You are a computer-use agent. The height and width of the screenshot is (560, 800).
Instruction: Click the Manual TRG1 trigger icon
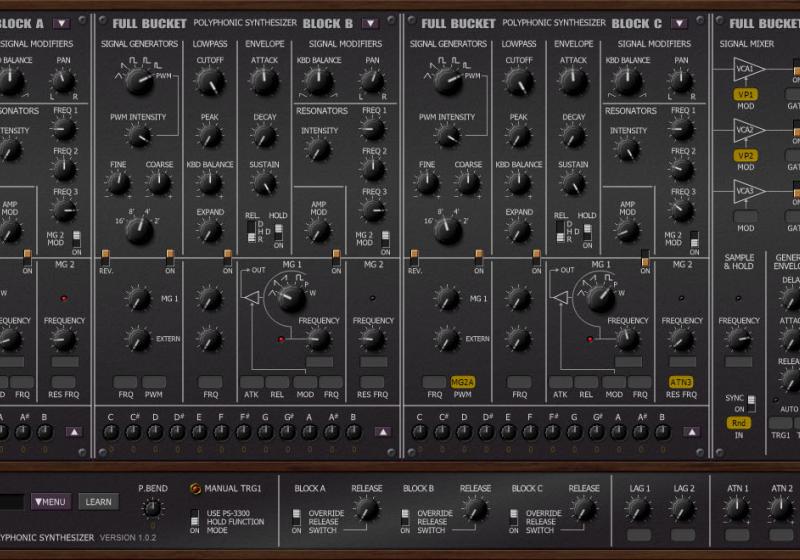(195, 489)
